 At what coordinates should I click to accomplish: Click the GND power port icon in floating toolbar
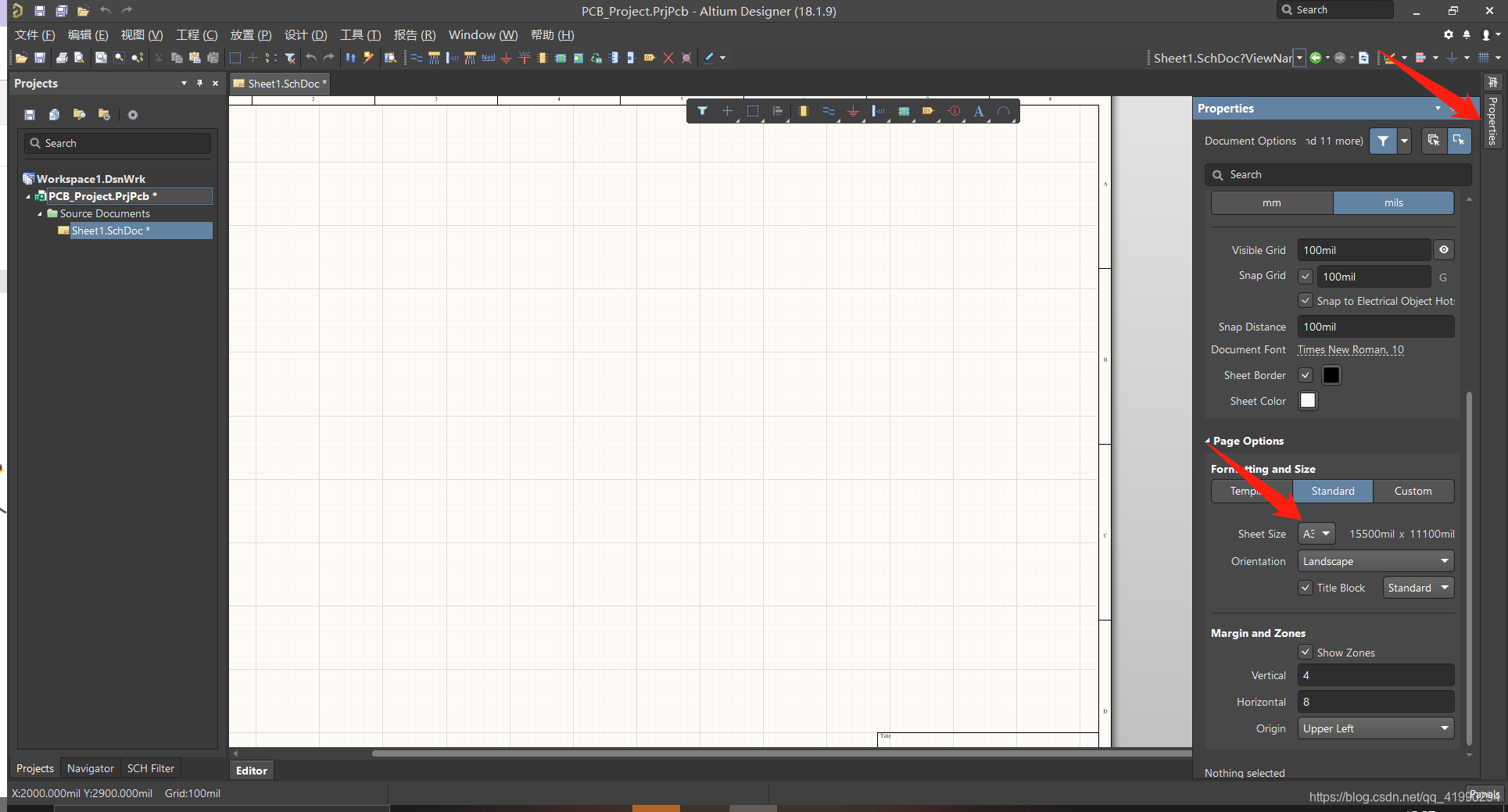pos(853,112)
